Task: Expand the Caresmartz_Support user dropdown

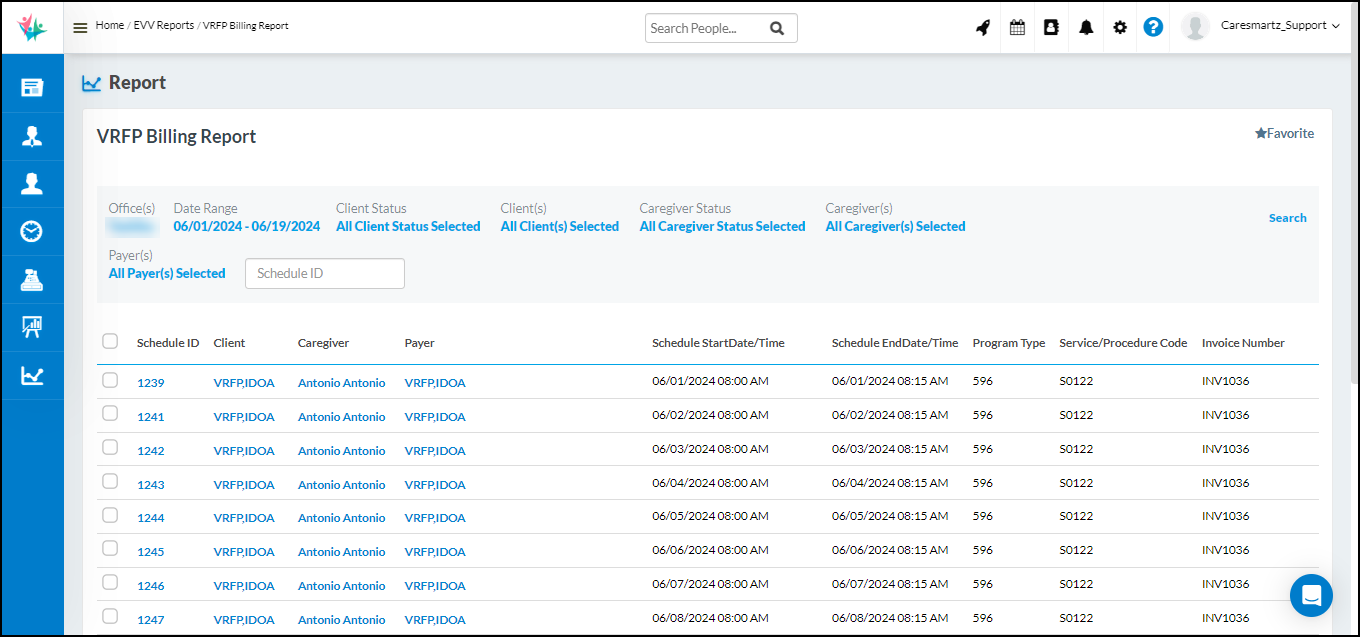Action: click(1280, 26)
